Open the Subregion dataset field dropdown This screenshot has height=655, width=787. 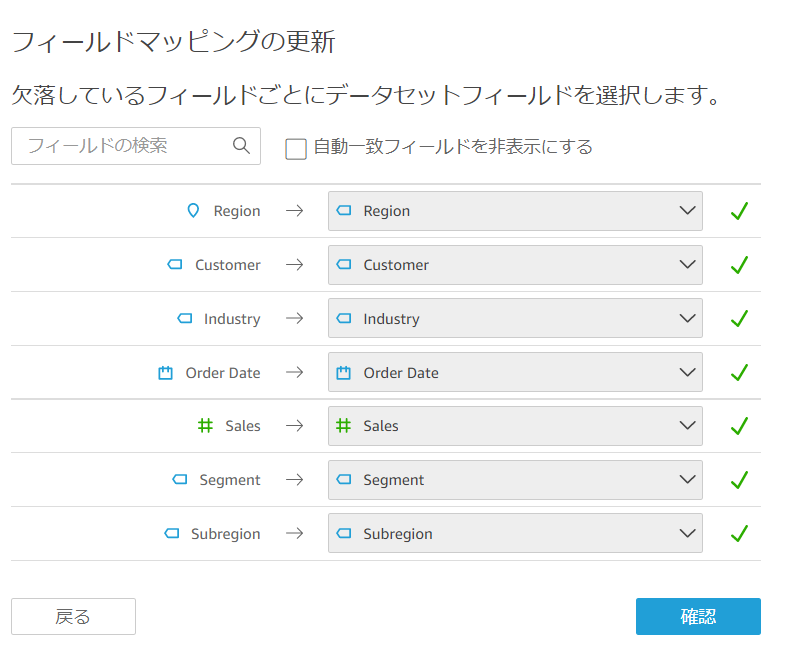(515, 534)
